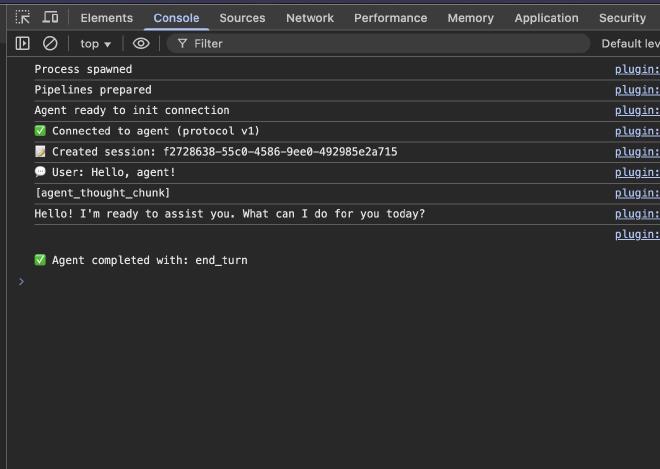660x469 pixels.
Task: Switch to the Sources tab
Action: (242, 18)
